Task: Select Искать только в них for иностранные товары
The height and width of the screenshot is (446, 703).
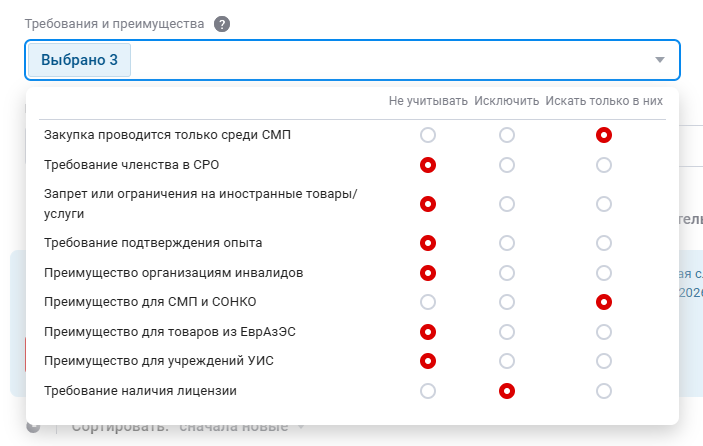Action: pyautogui.click(x=604, y=204)
